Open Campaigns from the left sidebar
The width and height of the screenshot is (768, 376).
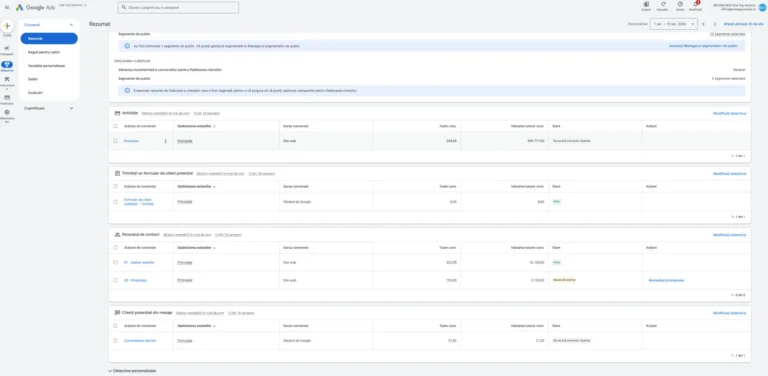click(7, 50)
